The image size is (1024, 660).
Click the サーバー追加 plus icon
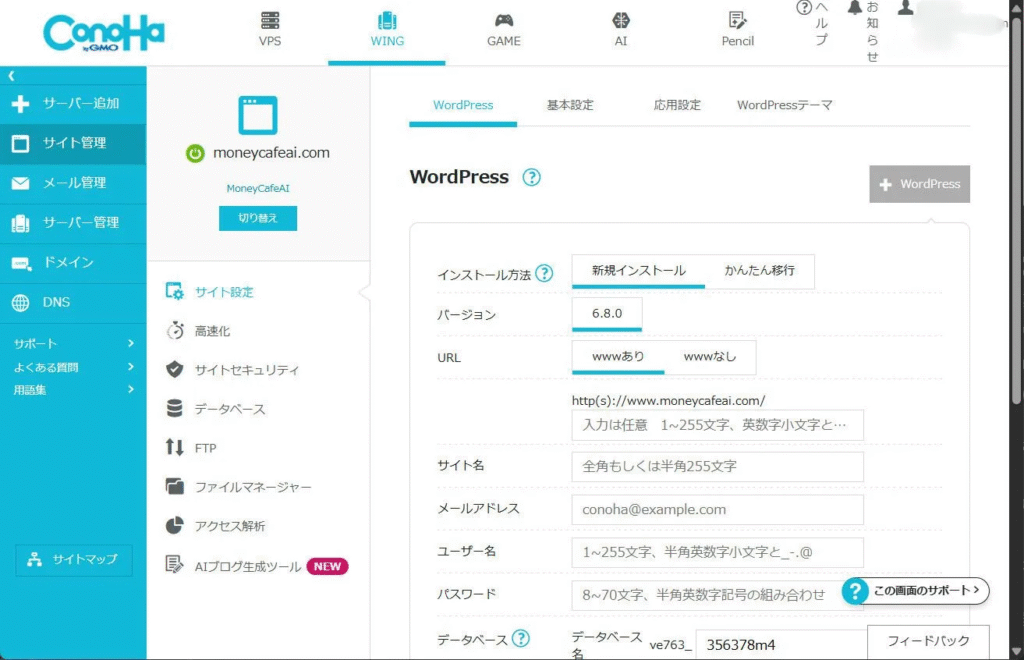20,104
